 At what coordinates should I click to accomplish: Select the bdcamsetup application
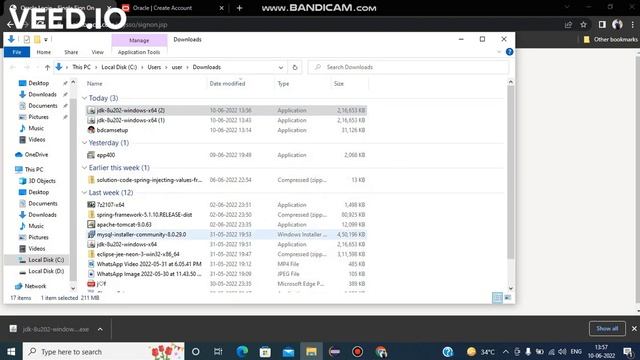[x=227, y=130]
